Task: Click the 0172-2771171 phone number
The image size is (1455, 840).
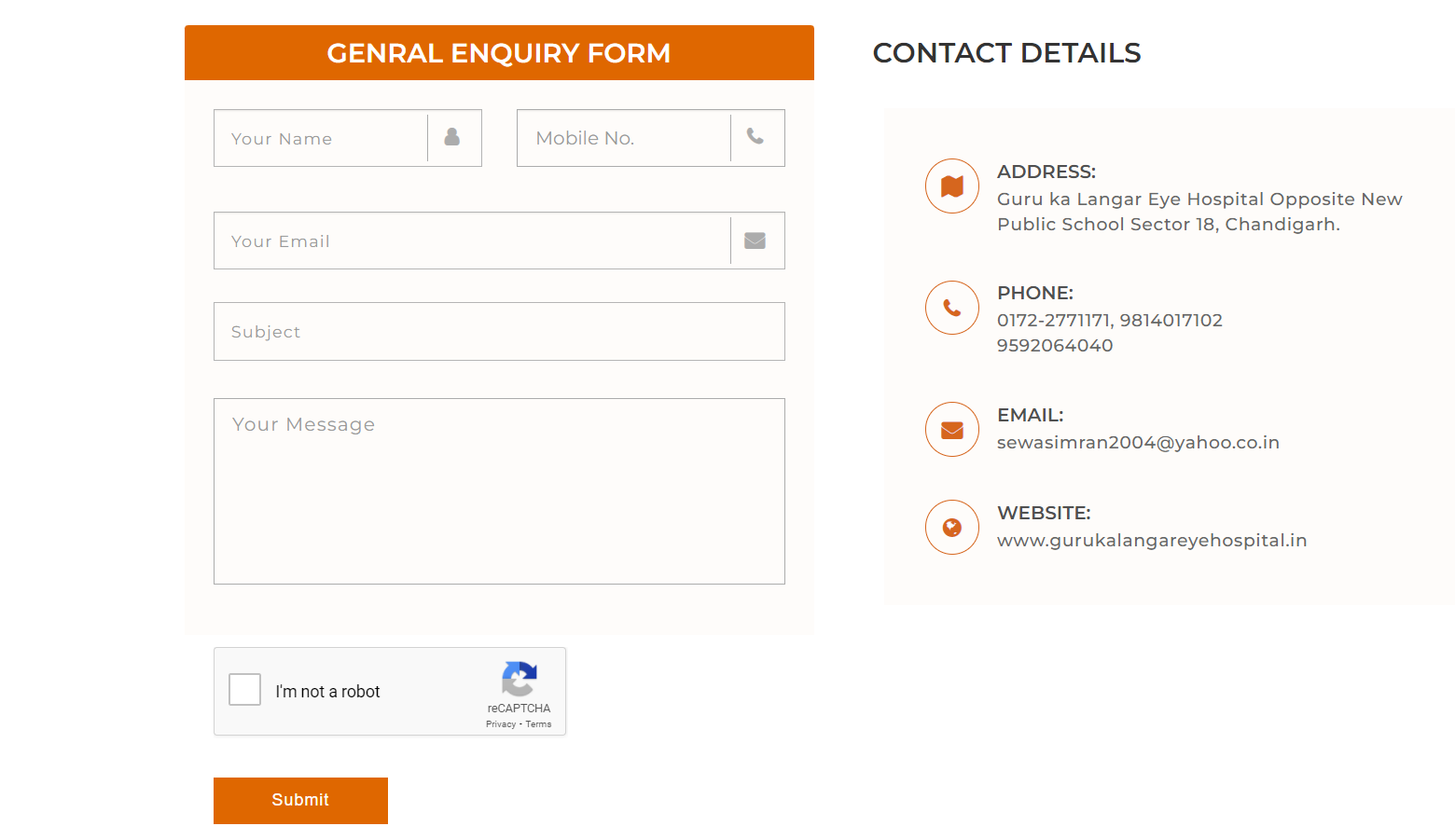Action: coord(1053,321)
